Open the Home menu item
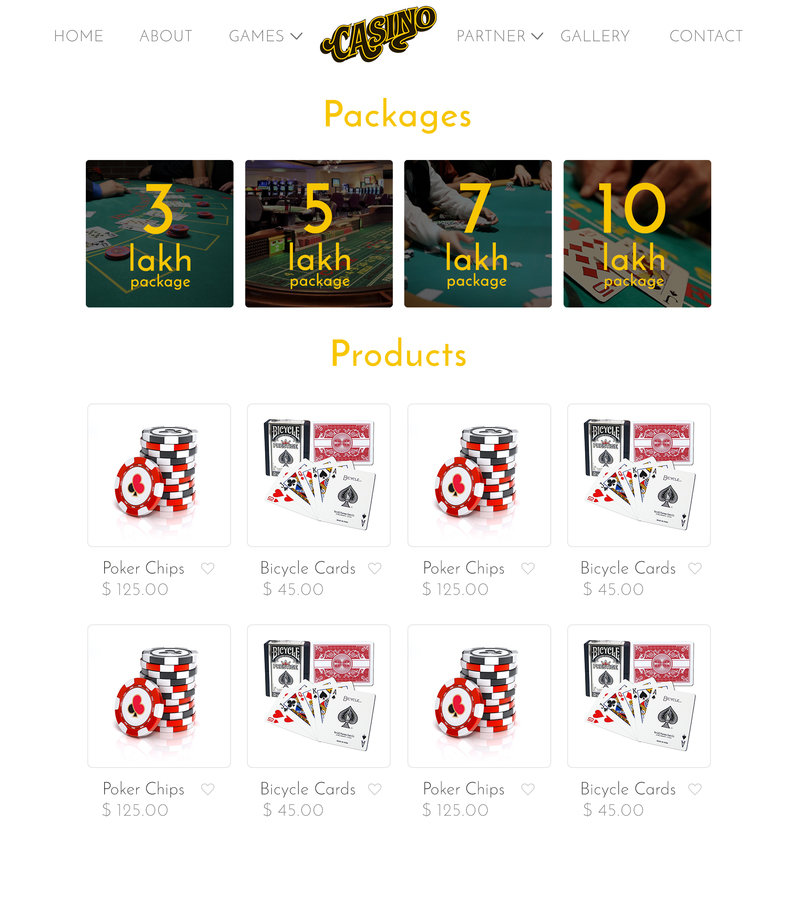Image resolution: width=800 pixels, height=900 pixels. [x=79, y=36]
